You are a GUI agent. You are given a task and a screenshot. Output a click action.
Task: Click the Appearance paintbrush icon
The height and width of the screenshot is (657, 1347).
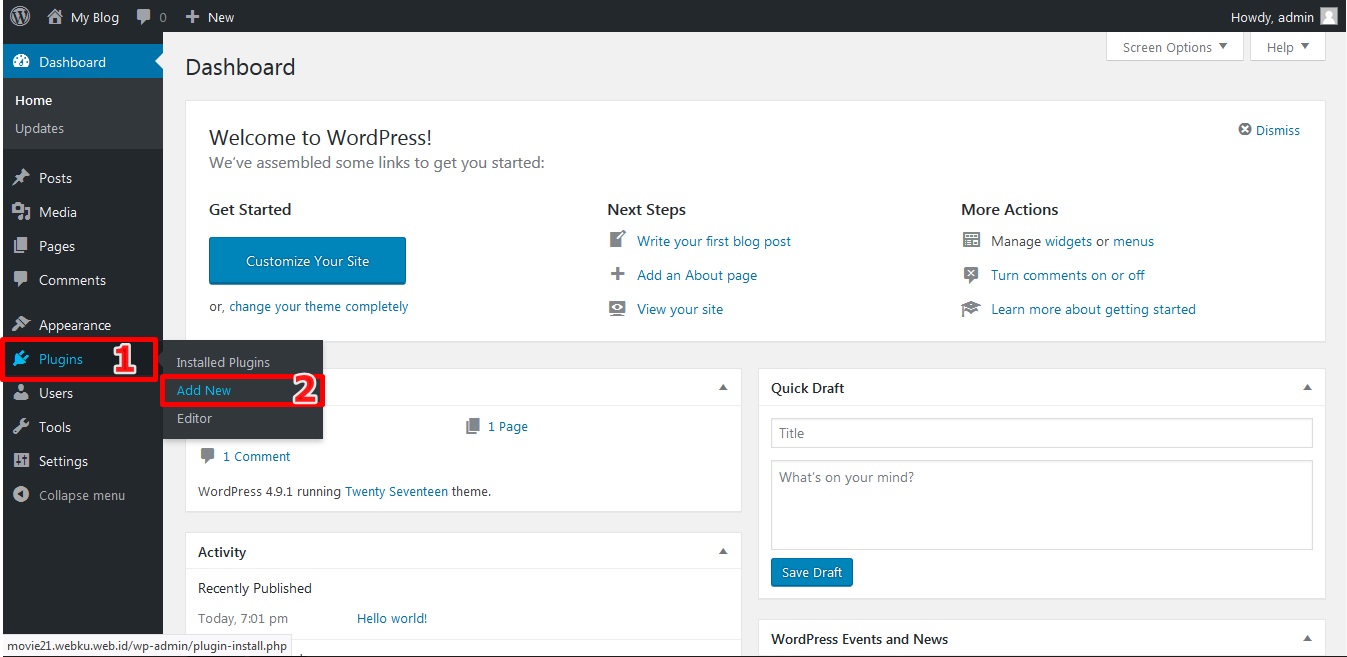tap(21, 325)
